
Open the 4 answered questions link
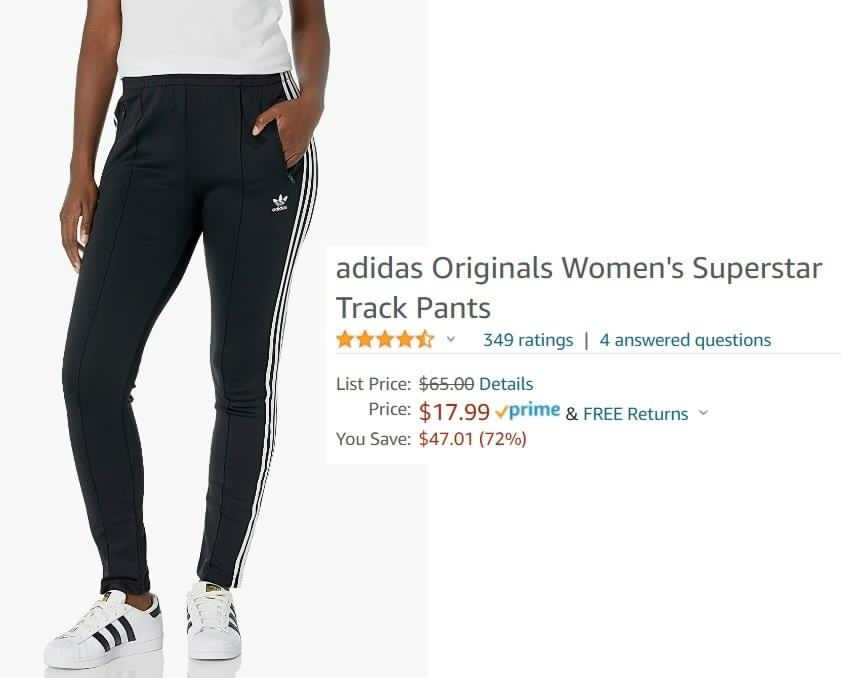[685, 340]
